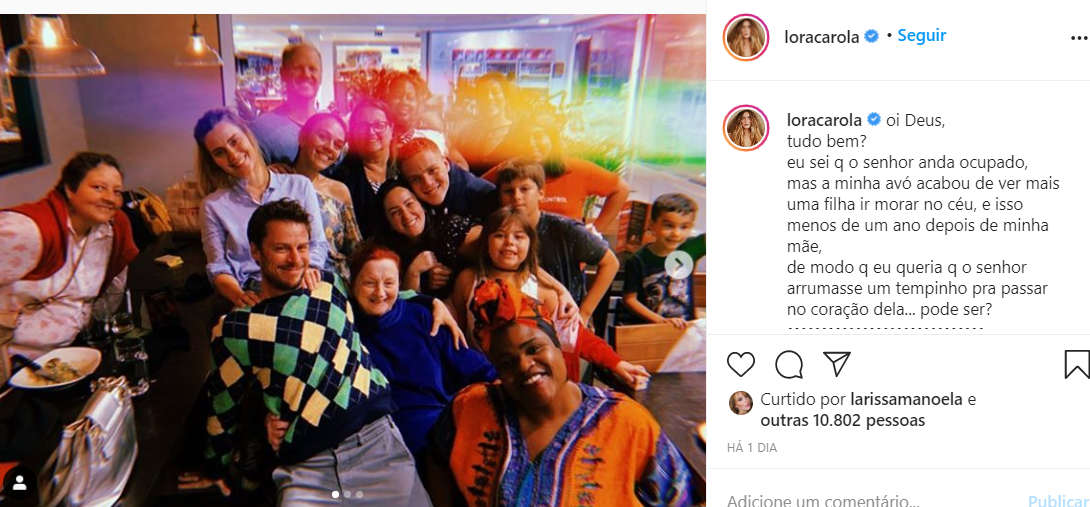Open the loracarola header profile picture
Screen dimensions: 1090x507
pos(746,37)
